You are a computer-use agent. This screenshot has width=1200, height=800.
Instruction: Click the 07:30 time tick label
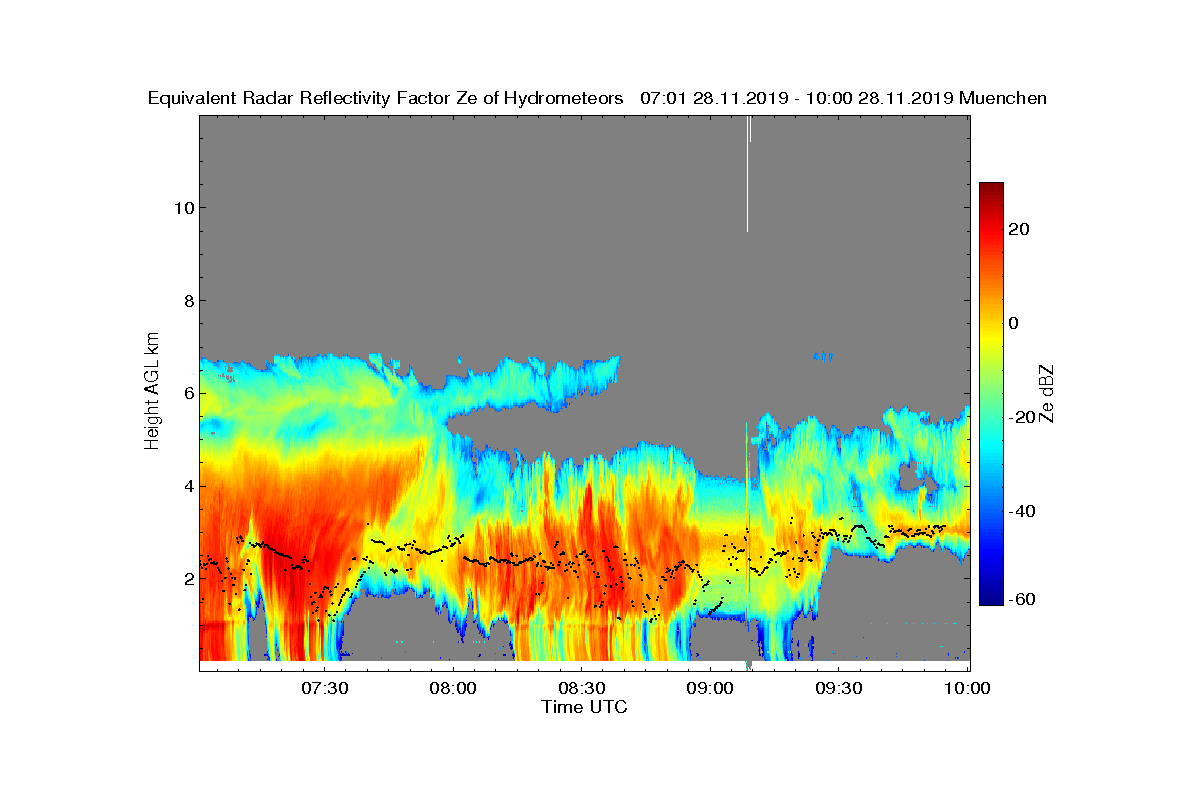click(324, 688)
